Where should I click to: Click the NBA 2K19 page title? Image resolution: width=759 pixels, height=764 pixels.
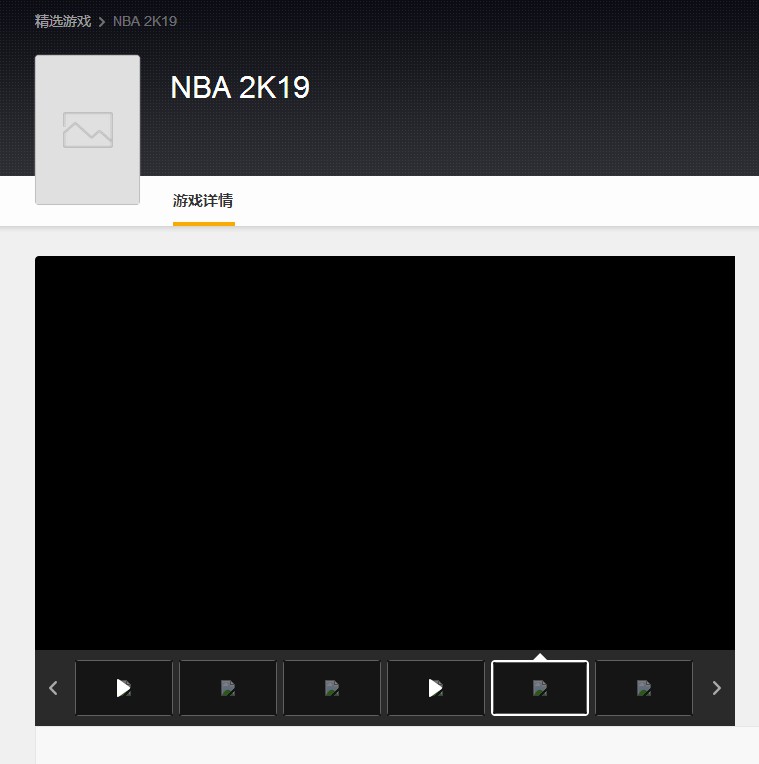pos(240,88)
